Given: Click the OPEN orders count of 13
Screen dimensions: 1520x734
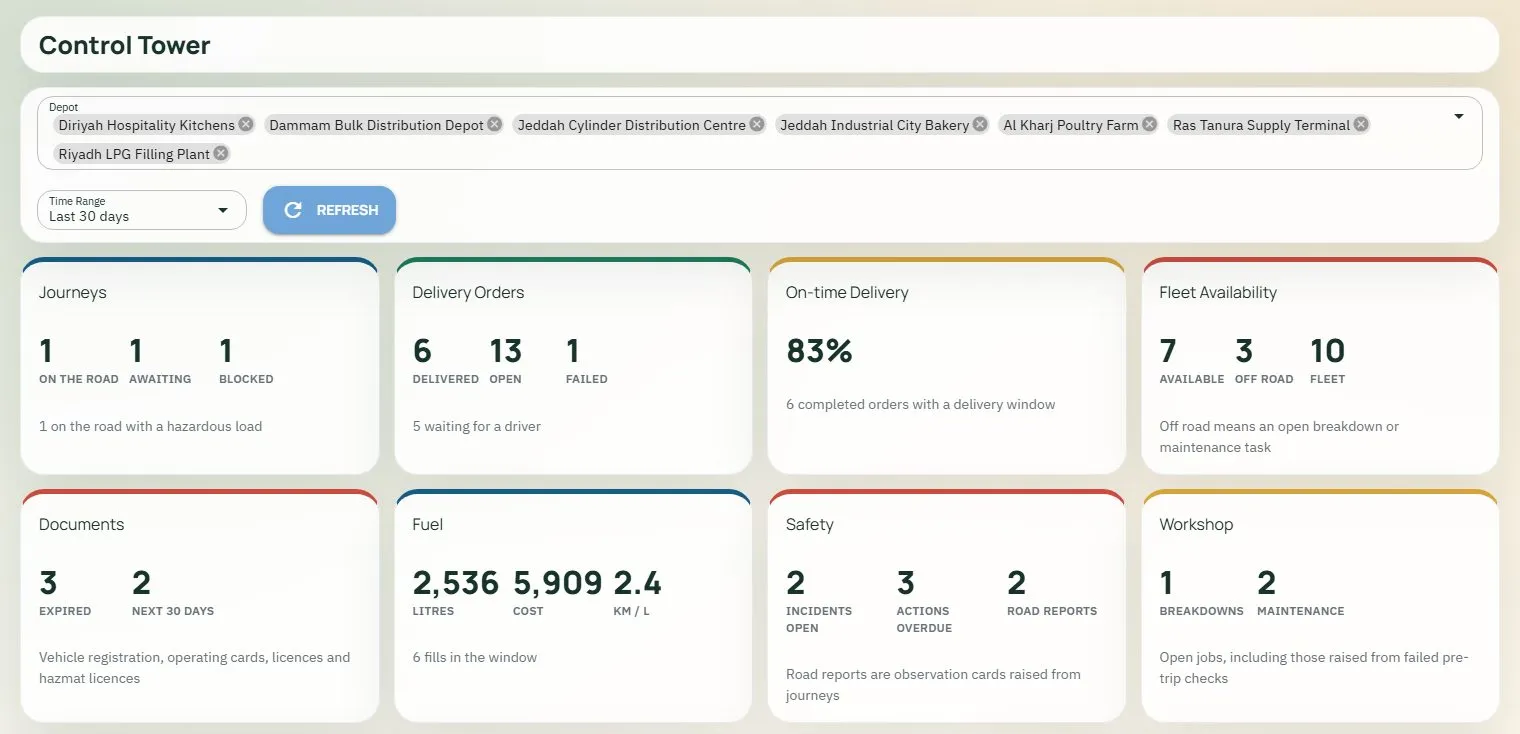Looking at the screenshot, I should [506, 351].
